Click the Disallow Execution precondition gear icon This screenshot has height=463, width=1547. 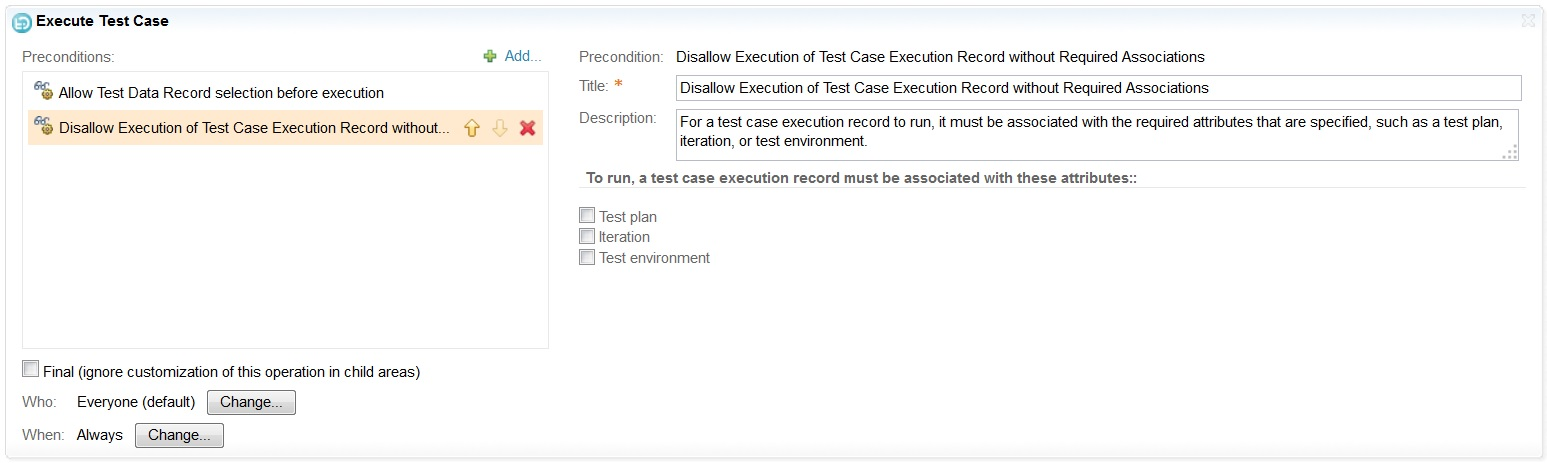43,127
